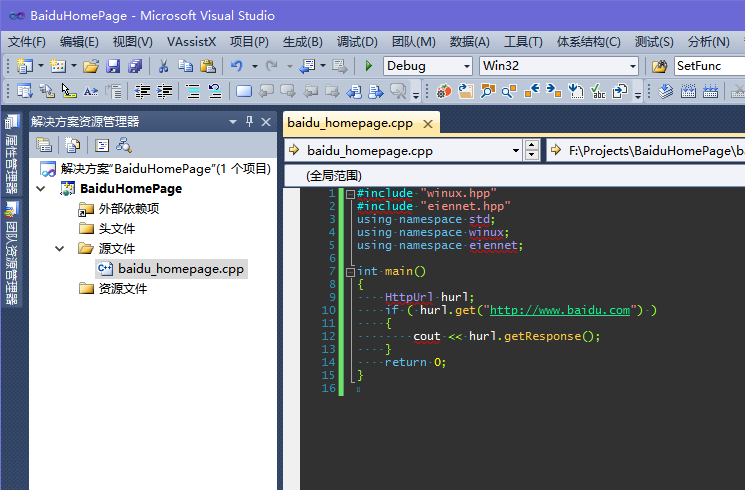Open the 团队资源管理器 side tab
The width and height of the screenshot is (745, 490).
[x=11, y=253]
